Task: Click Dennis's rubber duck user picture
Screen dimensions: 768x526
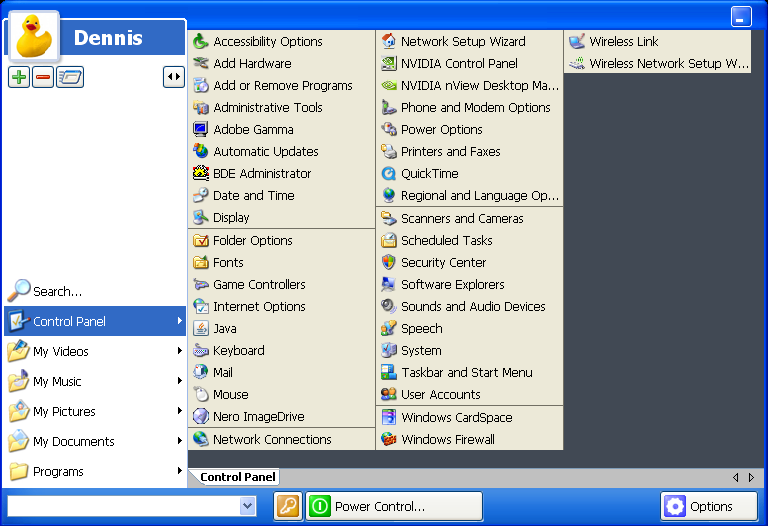Action: pyautogui.click(x=34, y=37)
